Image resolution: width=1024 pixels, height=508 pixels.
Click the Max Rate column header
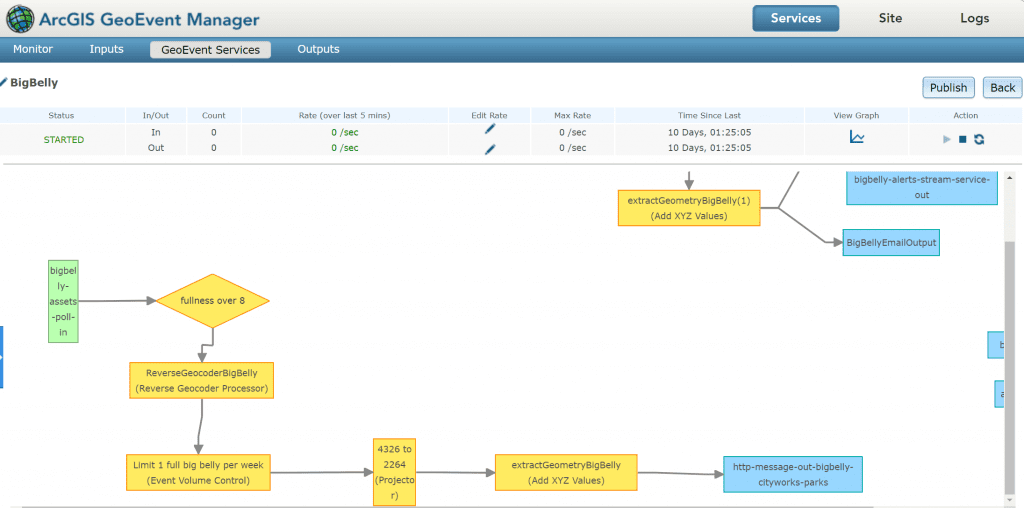tap(573, 116)
